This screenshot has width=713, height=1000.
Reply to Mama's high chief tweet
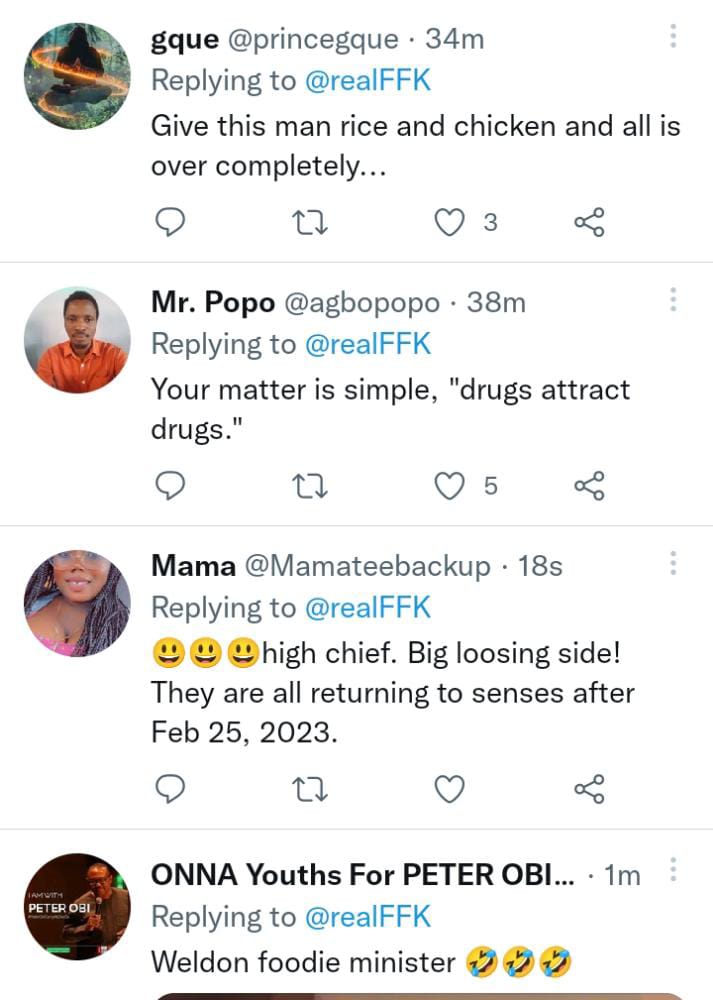(x=172, y=789)
